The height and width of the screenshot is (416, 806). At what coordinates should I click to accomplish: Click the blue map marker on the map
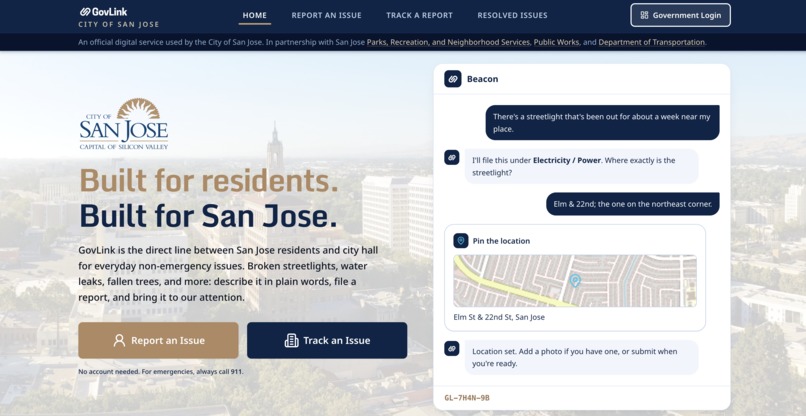[575, 280]
